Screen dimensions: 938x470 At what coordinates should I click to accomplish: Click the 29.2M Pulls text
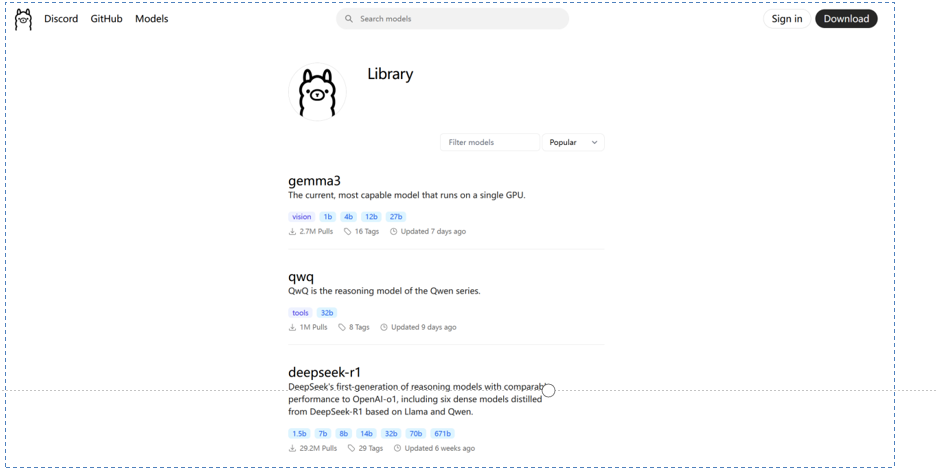pyautogui.click(x=318, y=448)
